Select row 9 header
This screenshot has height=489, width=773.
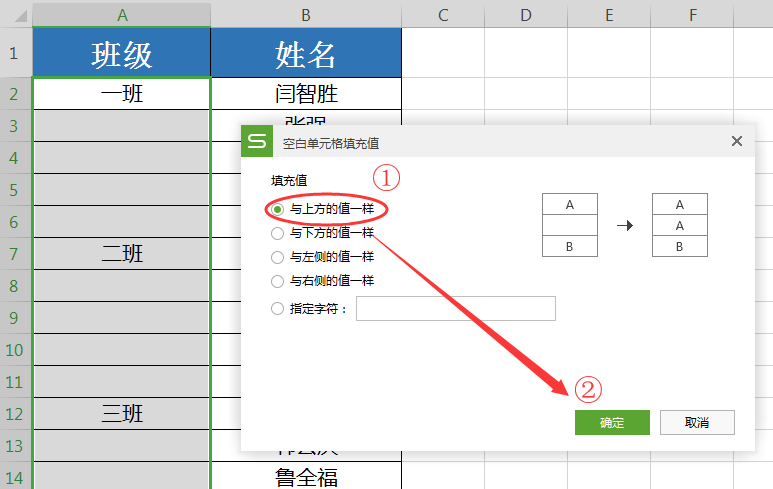pyautogui.click(x=14, y=318)
